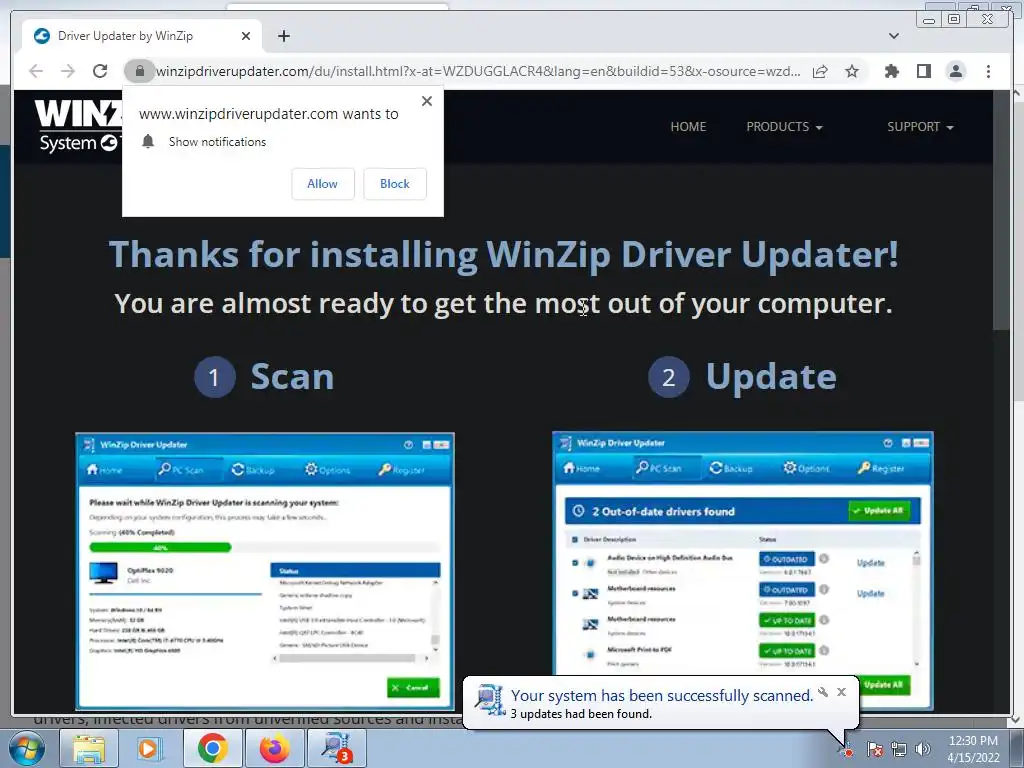Open the Extensions puzzle icon
The width and height of the screenshot is (1024, 768).
coord(891,71)
